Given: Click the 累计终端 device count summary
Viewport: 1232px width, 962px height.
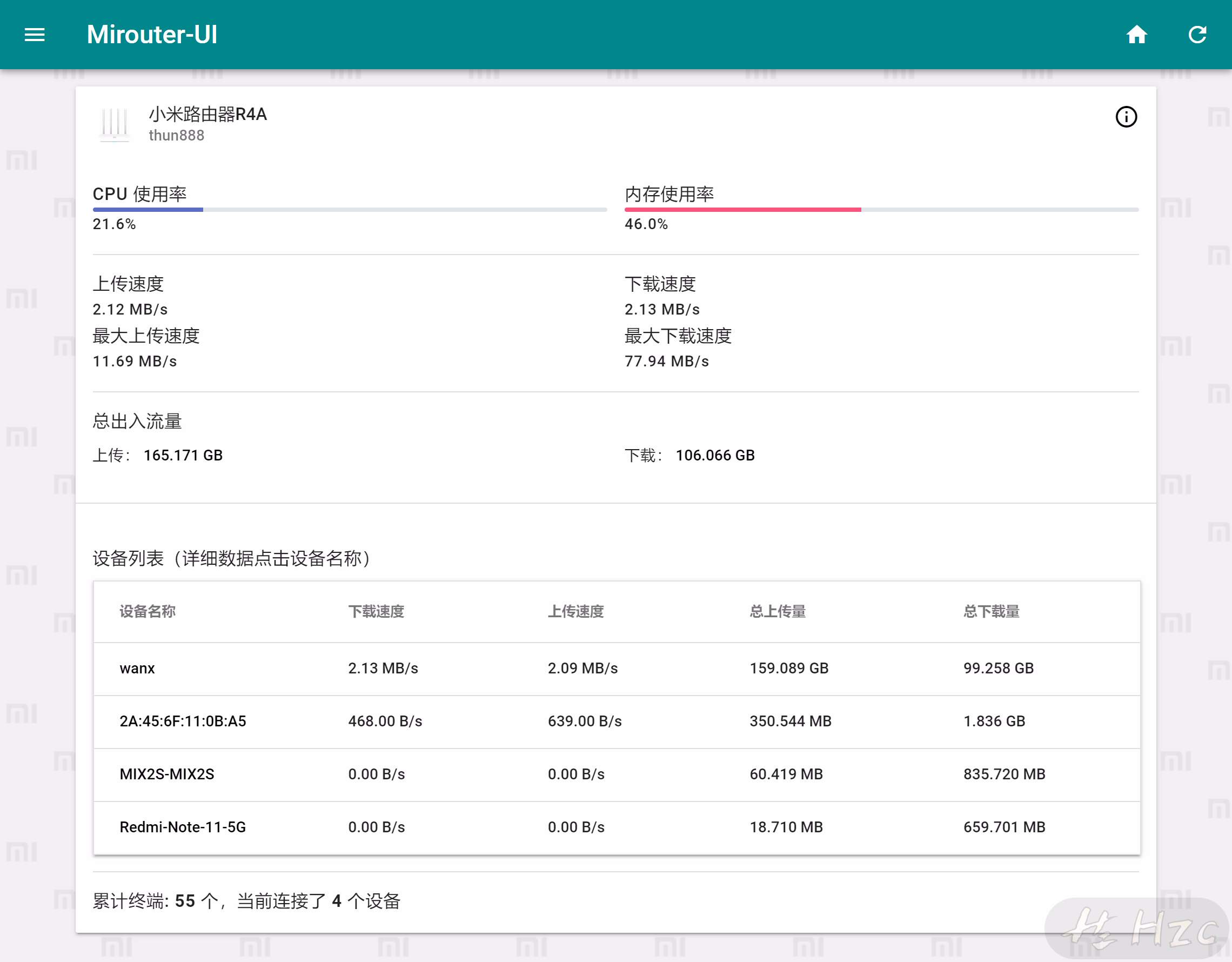Looking at the screenshot, I should coord(246,901).
